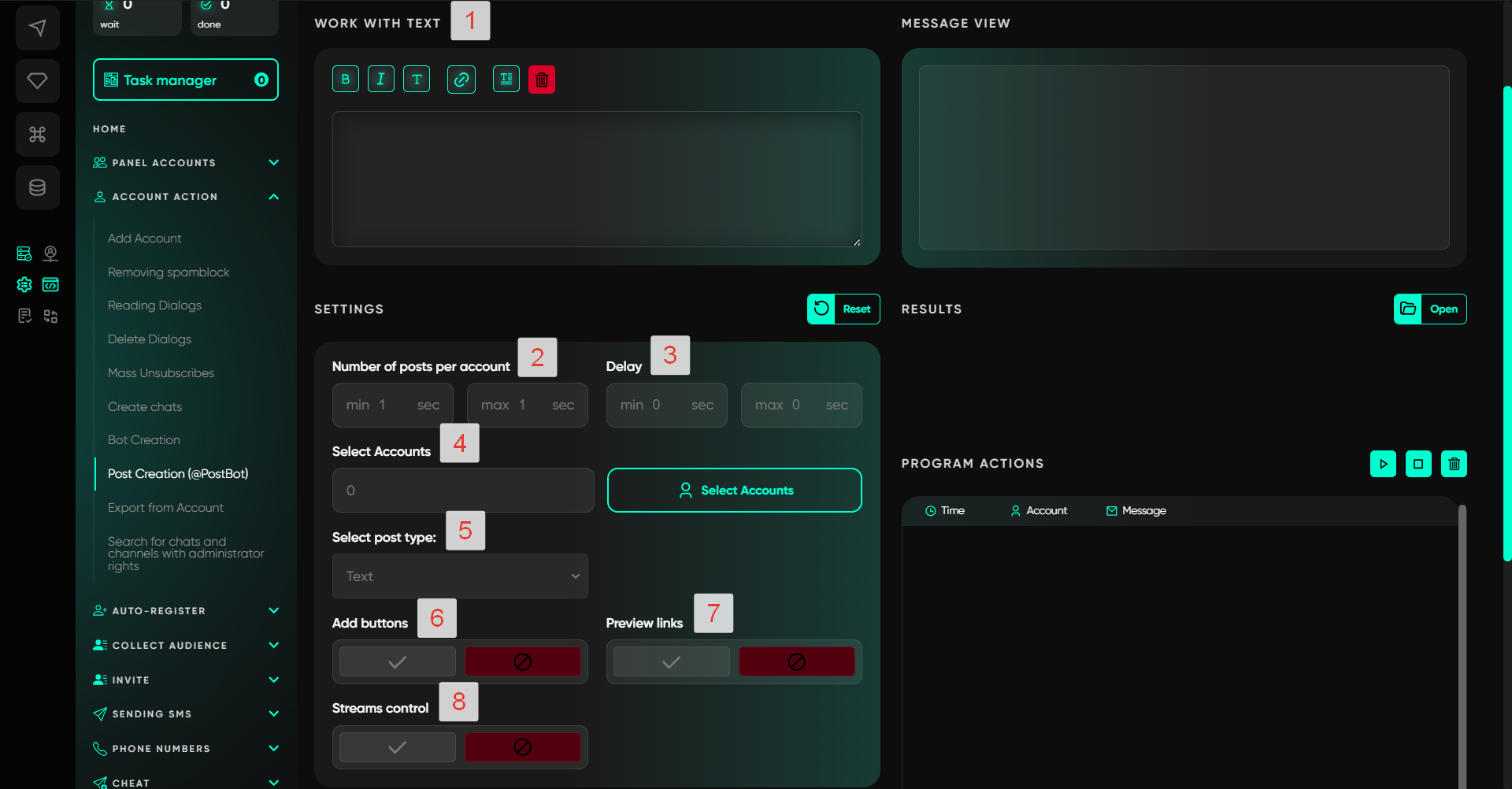Screen dimensions: 1512x789
Task: Disable Preview links with the red option
Action: (x=796, y=662)
